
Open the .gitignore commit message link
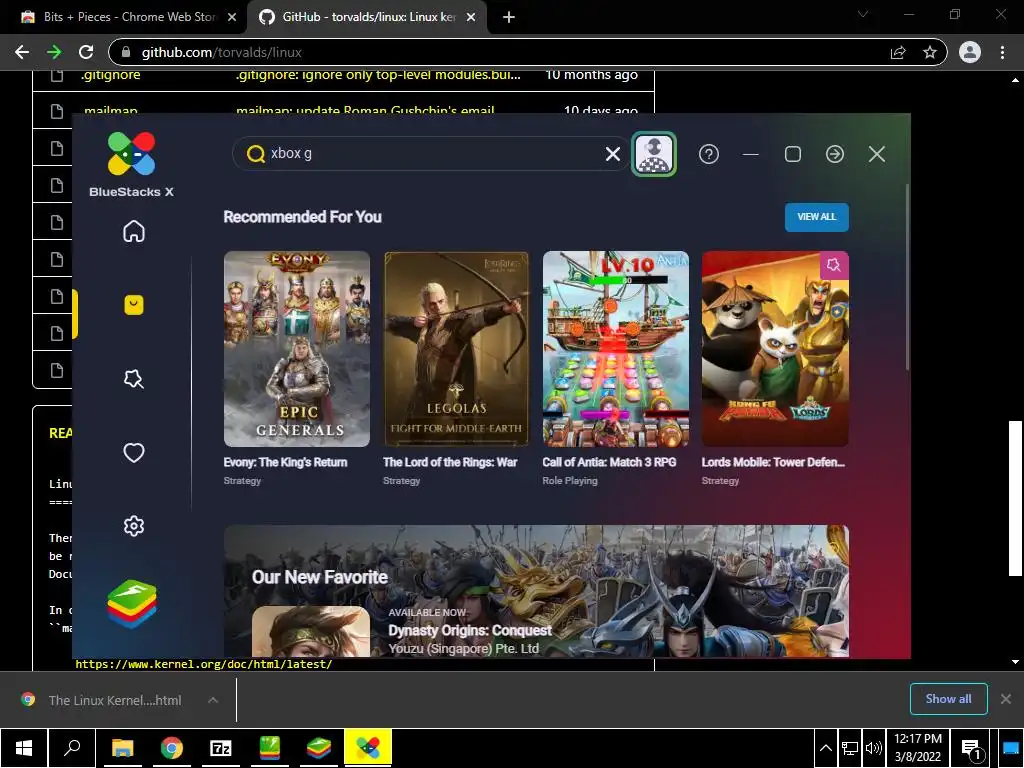378,75
